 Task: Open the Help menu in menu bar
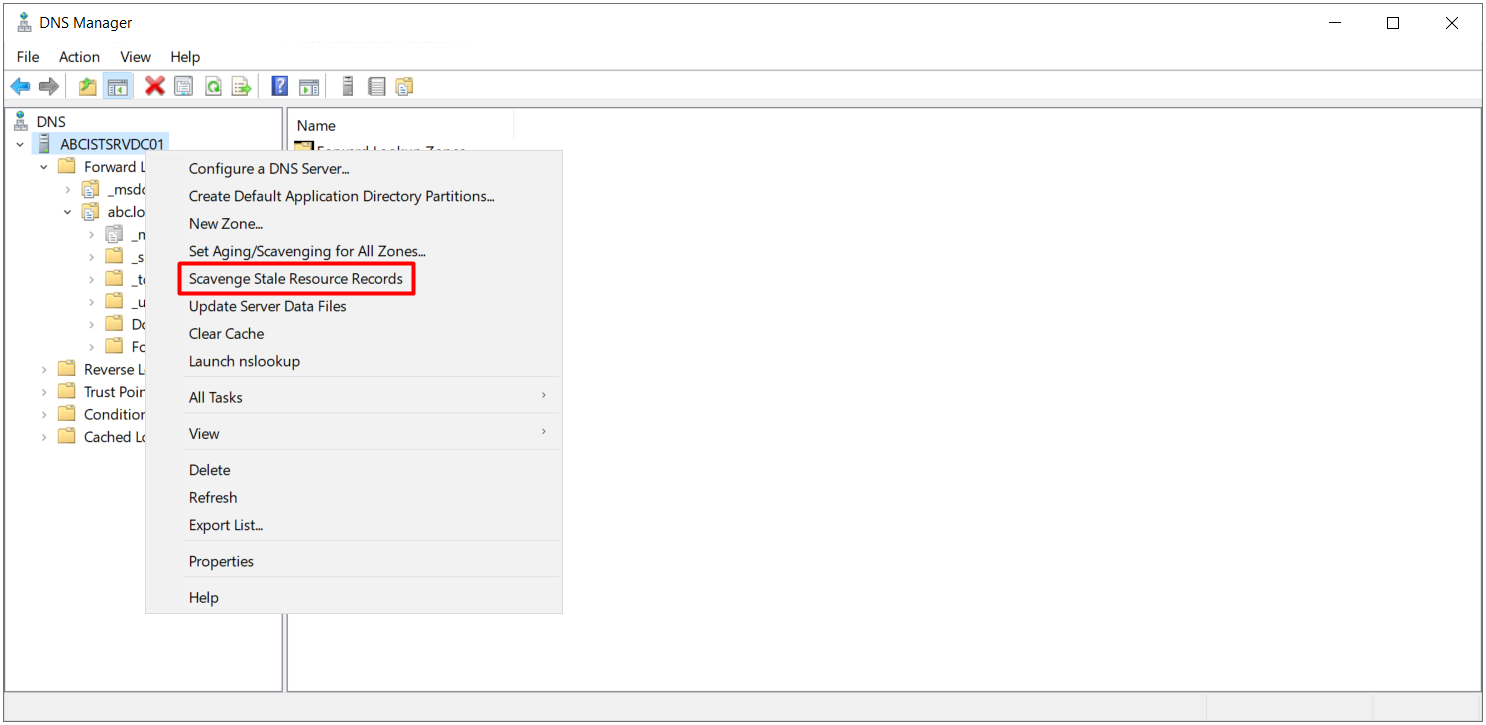pos(185,57)
